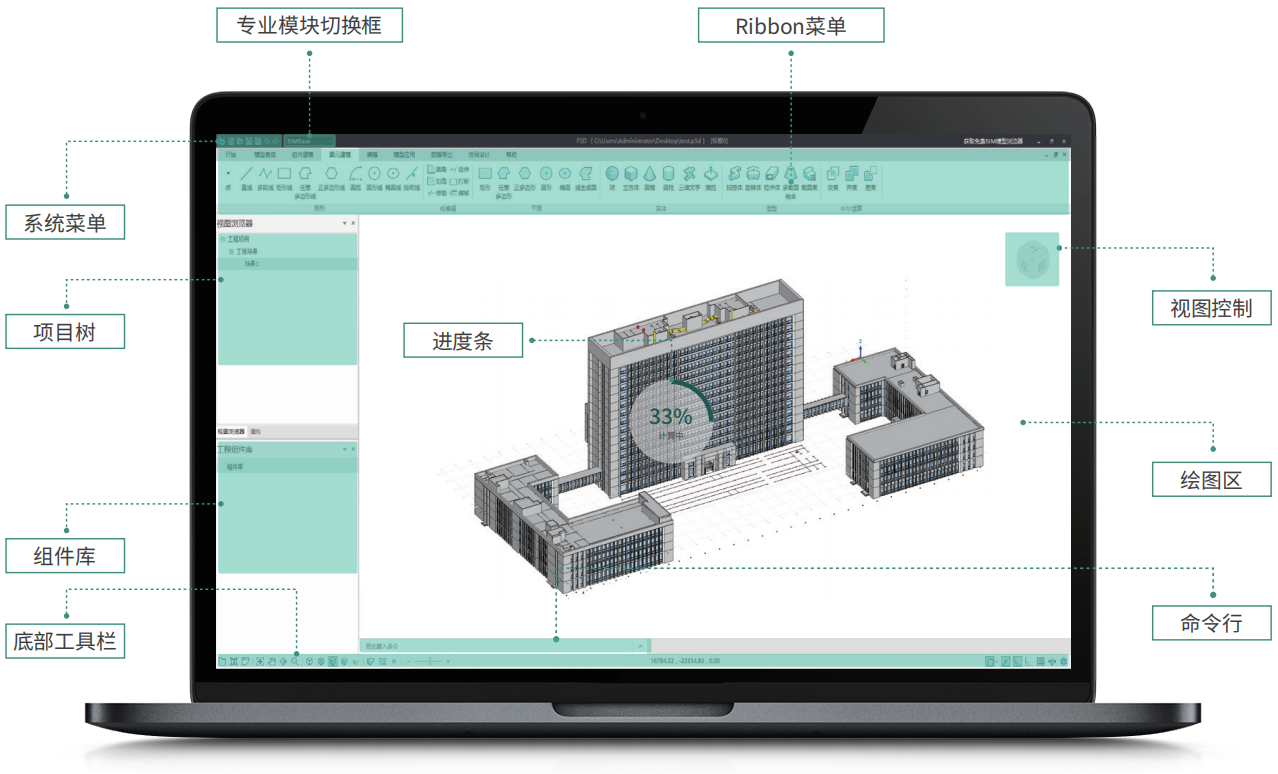Apply the 差集 boolean subtract

pos(871,179)
